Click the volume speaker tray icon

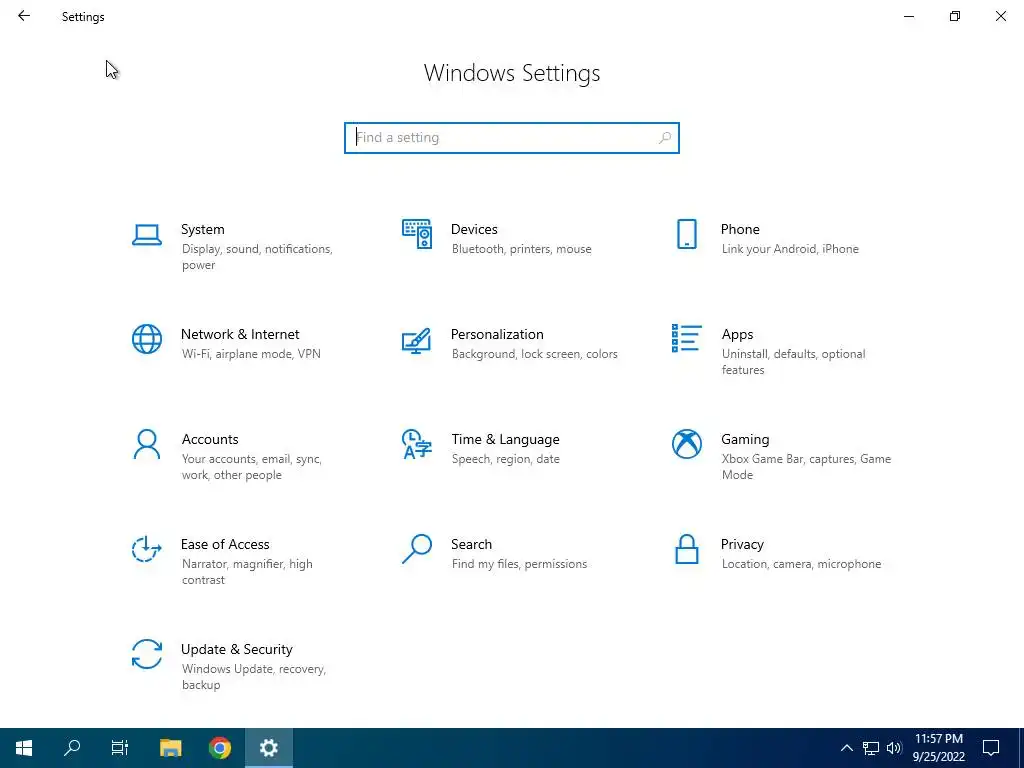(894, 748)
